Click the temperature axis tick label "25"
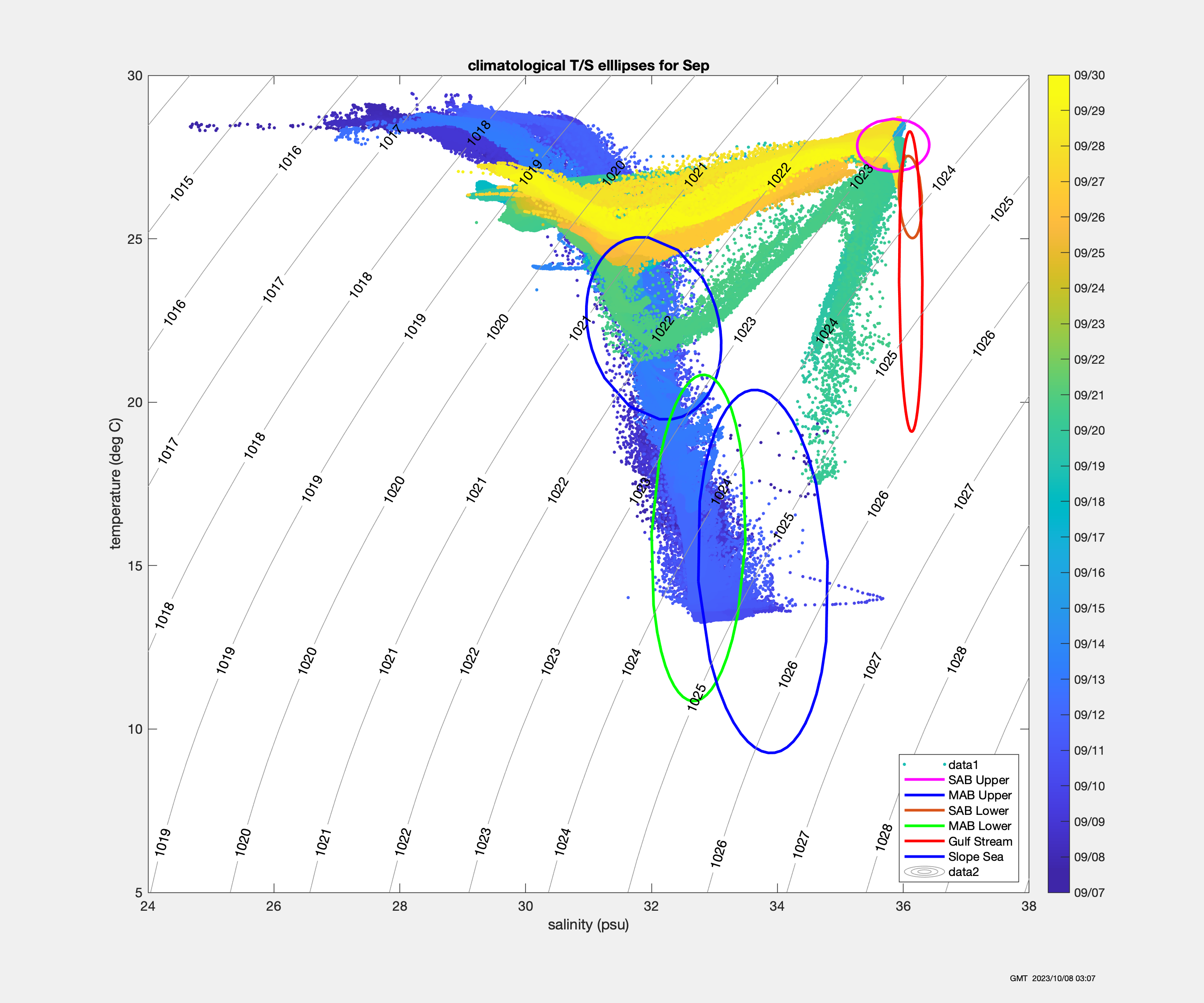The image size is (1204, 1003). pyautogui.click(x=135, y=239)
